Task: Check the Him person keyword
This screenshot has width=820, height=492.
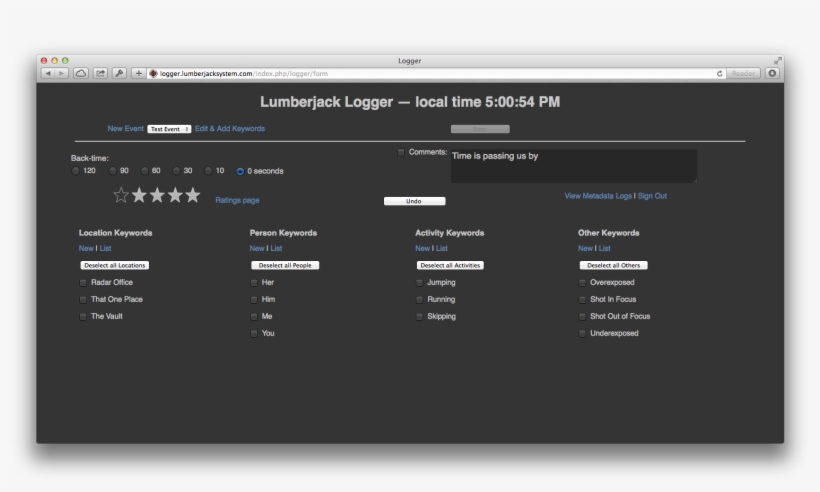Action: [x=254, y=300]
